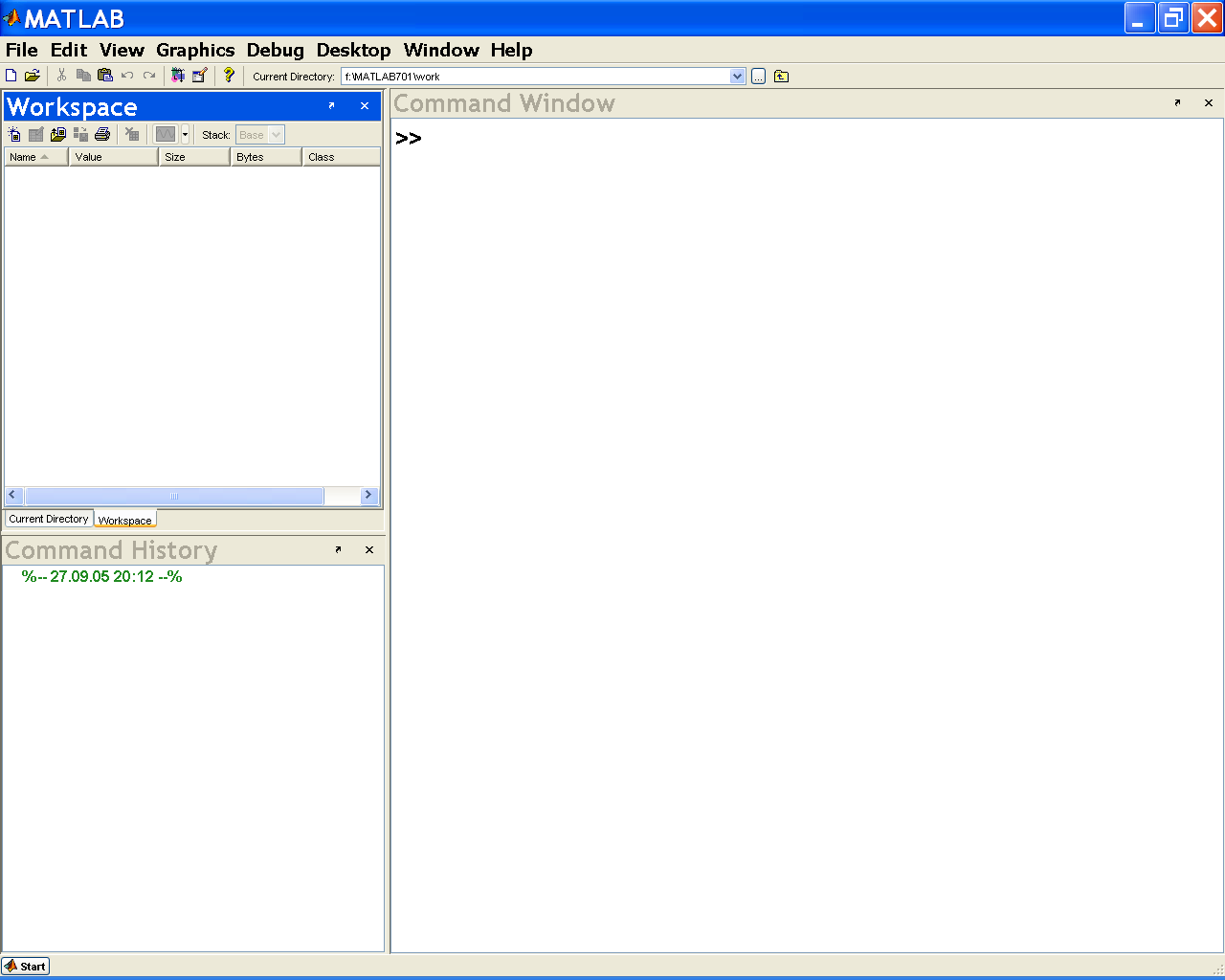Close the Command History panel

369,550
